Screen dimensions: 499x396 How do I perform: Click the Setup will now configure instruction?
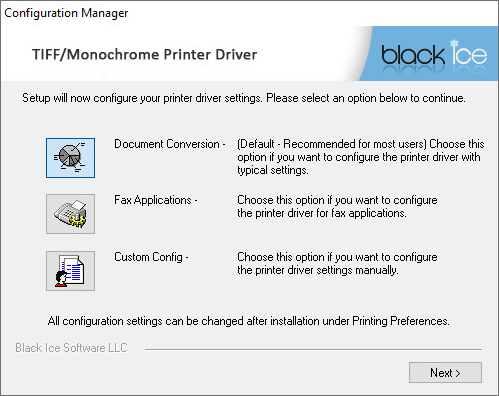(x=244, y=98)
